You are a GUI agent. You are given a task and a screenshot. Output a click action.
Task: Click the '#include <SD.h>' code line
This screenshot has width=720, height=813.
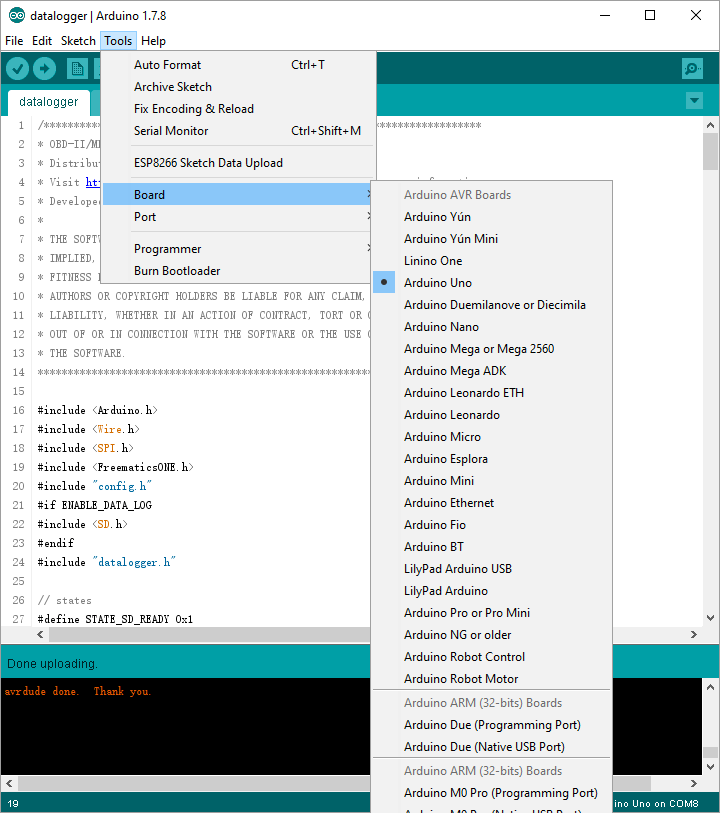tap(82, 524)
